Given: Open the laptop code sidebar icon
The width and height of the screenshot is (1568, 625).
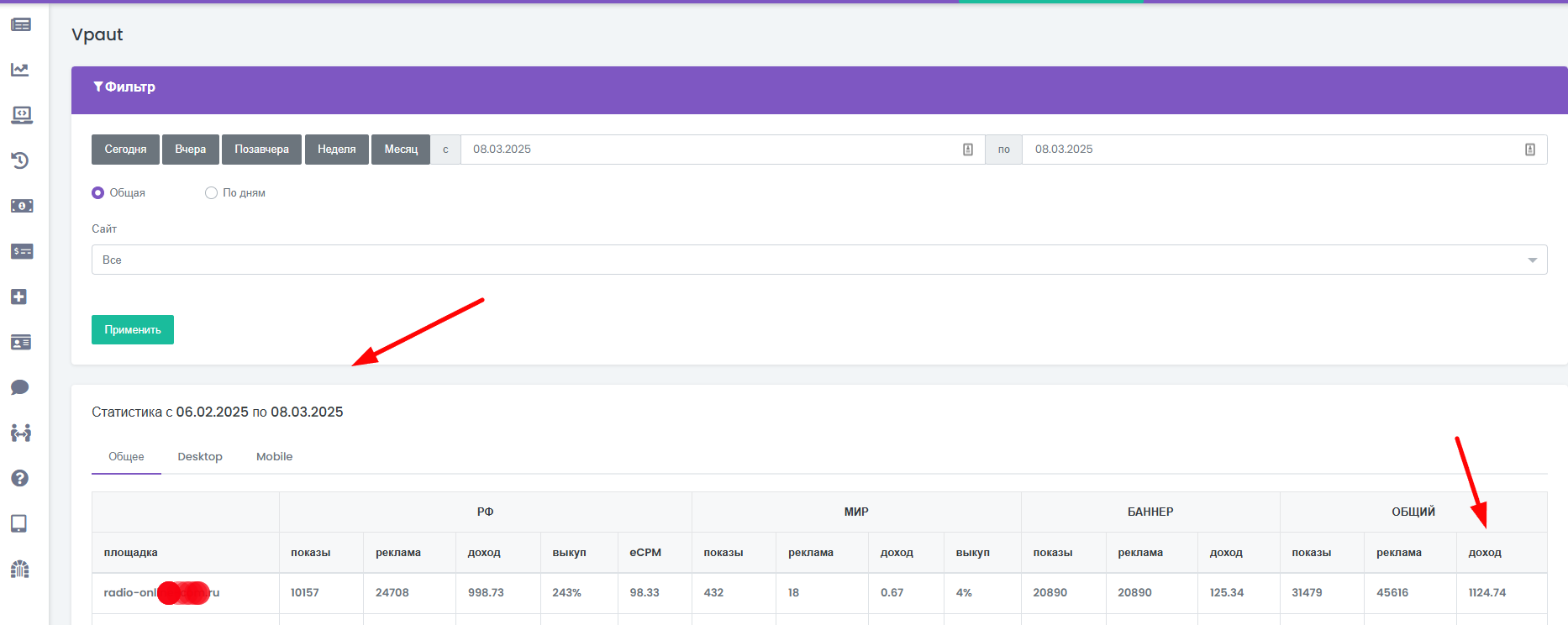Looking at the screenshot, I should [x=21, y=115].
